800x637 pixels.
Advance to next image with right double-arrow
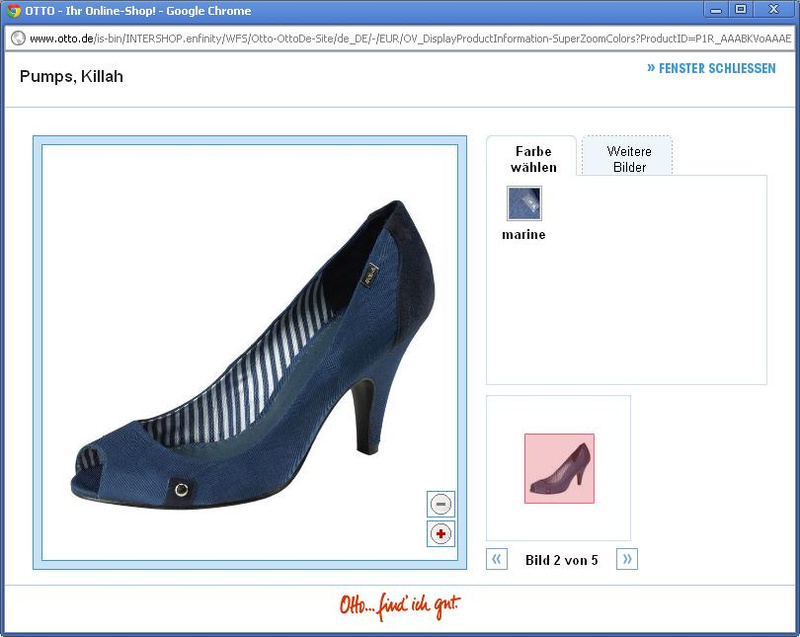pos(627,559)
